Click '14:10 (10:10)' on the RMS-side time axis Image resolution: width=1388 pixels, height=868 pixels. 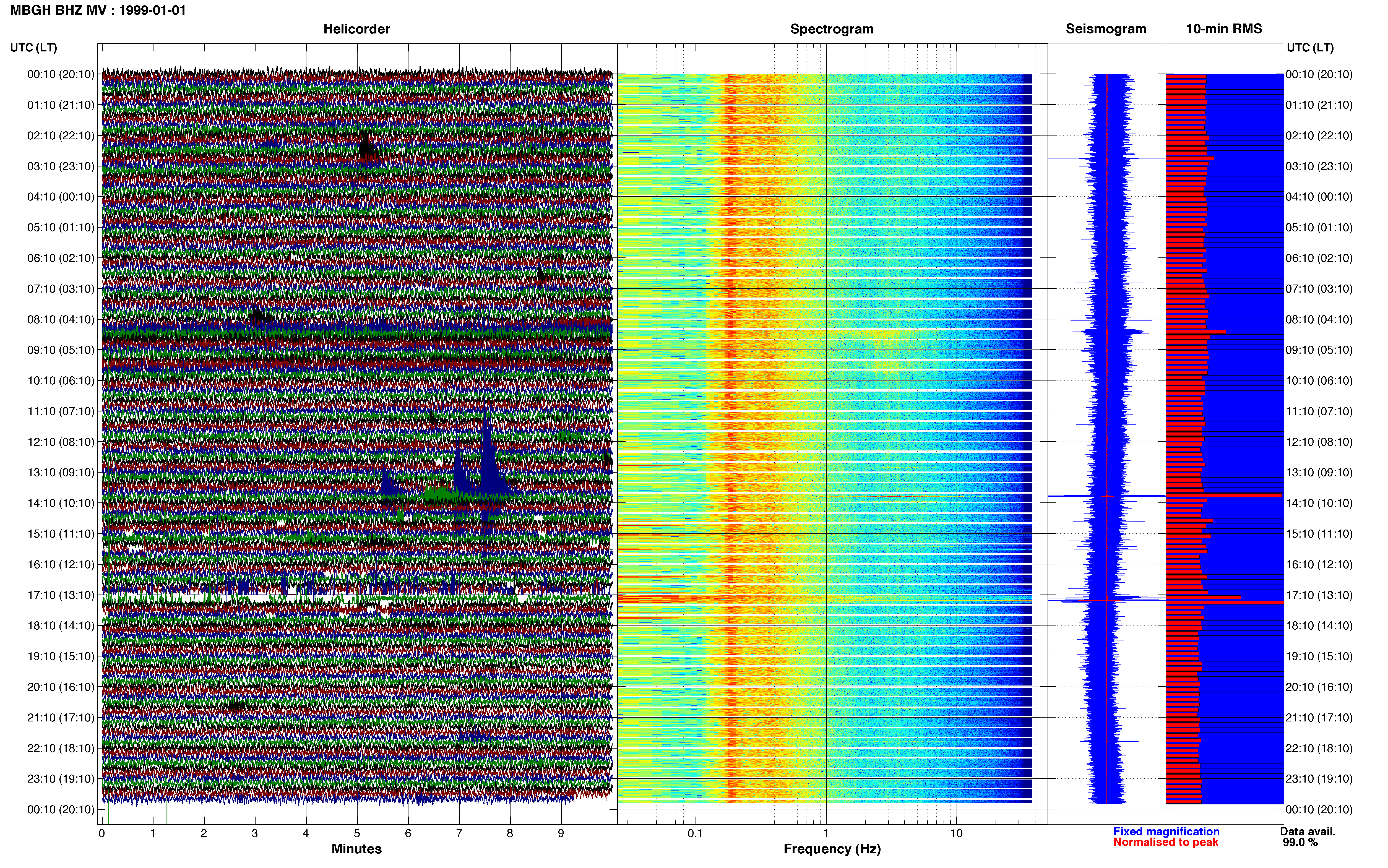tap(1319, 503)
